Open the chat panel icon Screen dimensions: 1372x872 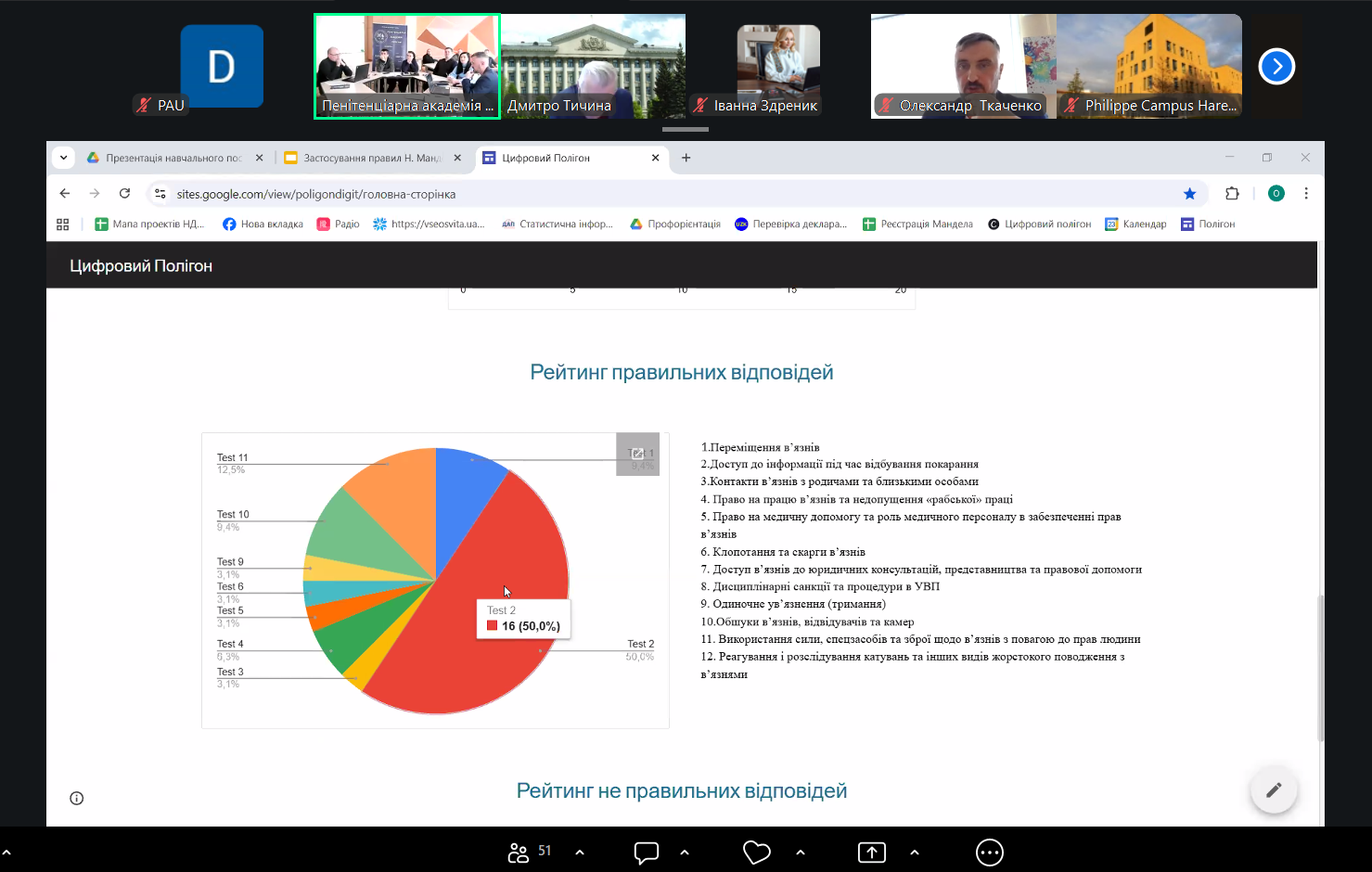(x=646, y=853)
